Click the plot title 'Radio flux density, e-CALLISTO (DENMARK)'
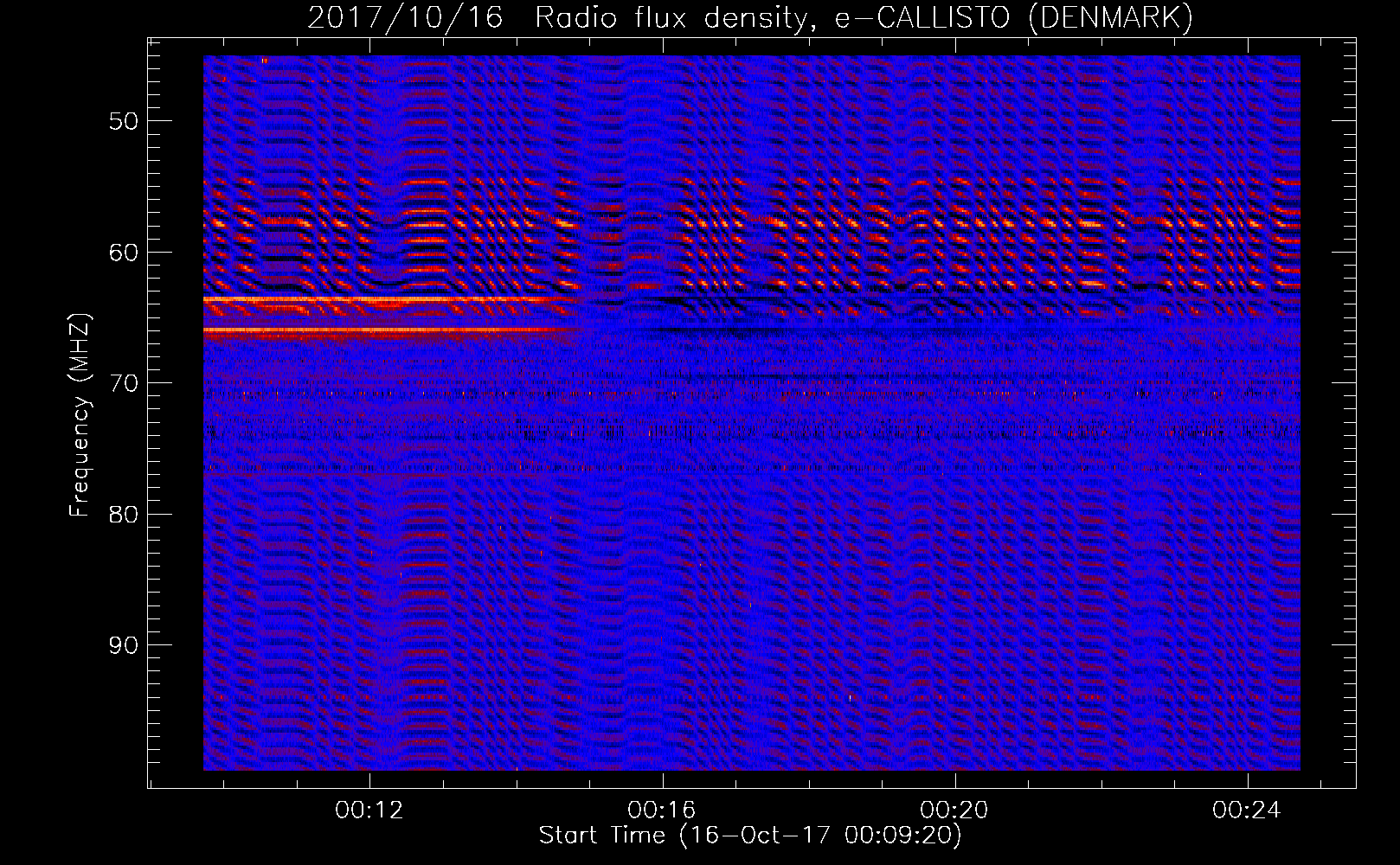 pos(864,18)
